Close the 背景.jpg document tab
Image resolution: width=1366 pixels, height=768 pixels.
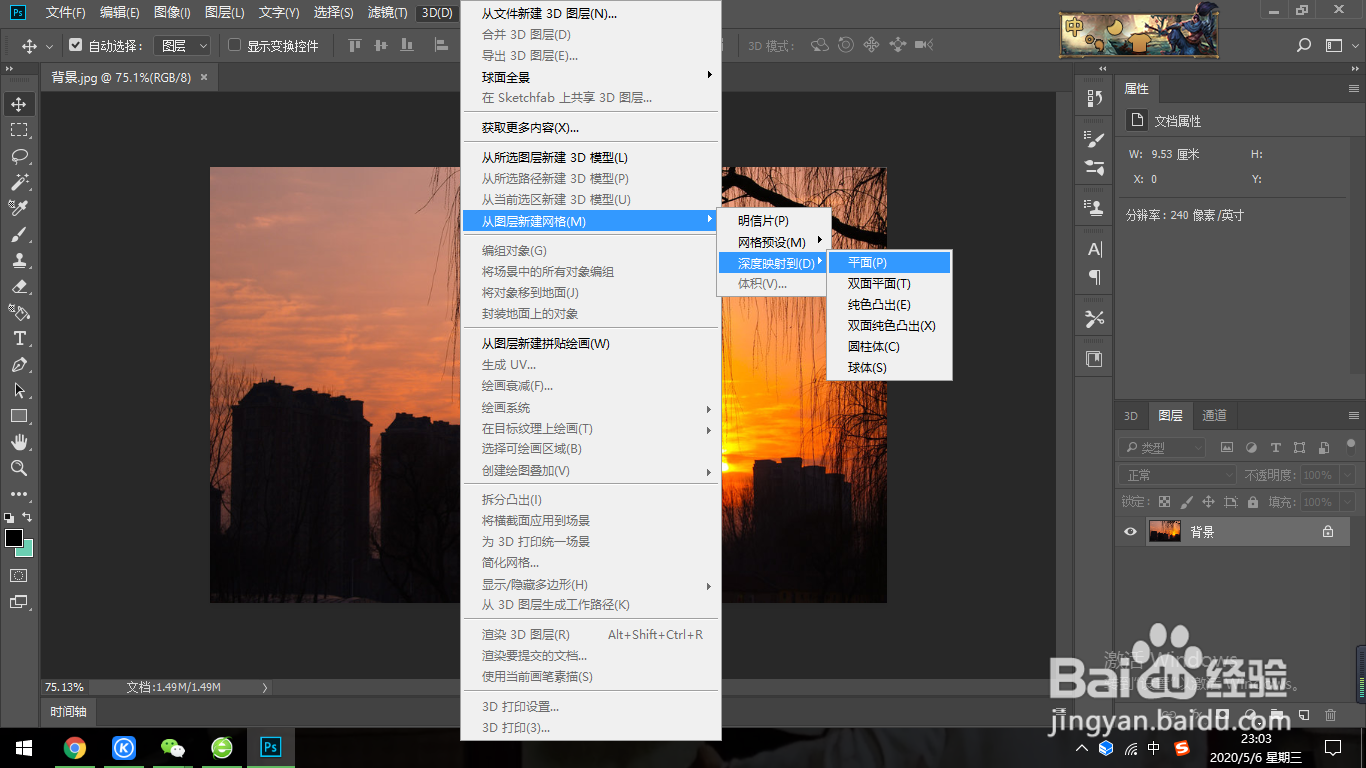click(205, 77)
